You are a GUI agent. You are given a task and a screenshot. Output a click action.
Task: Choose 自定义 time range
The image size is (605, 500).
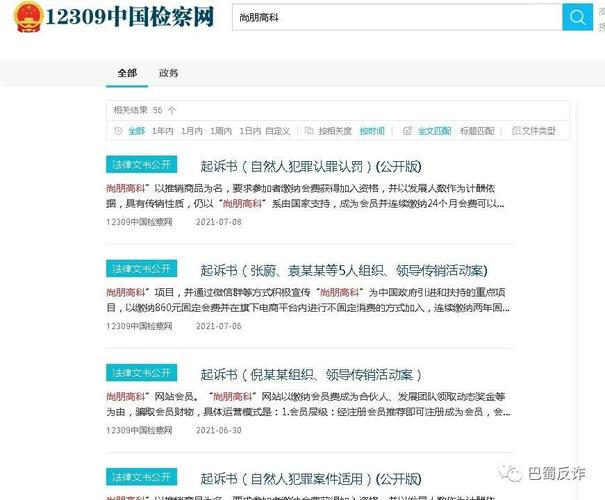tap(278, 131)
